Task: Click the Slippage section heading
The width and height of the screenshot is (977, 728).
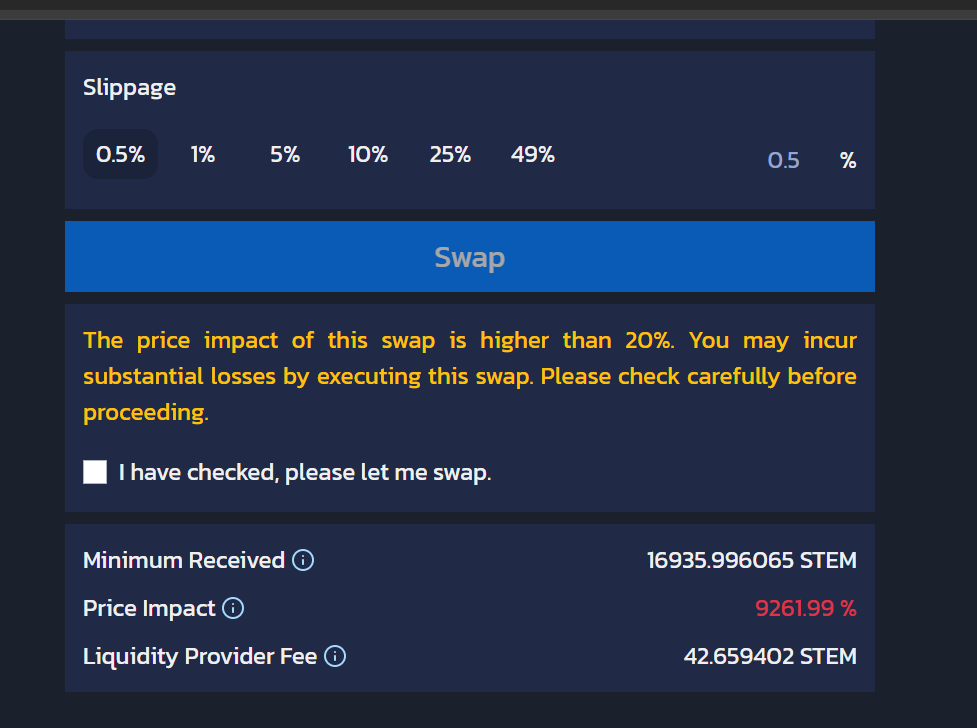Action: [x=129, y=87]
